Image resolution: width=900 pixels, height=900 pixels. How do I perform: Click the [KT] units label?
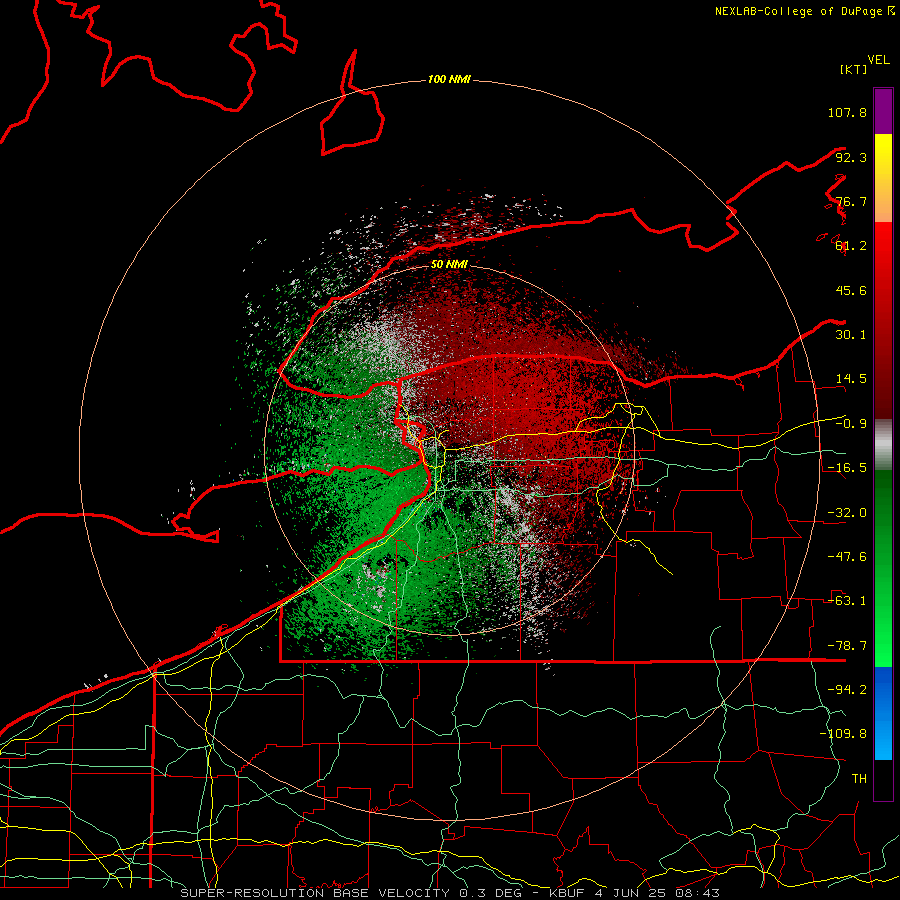click(854, 69)
